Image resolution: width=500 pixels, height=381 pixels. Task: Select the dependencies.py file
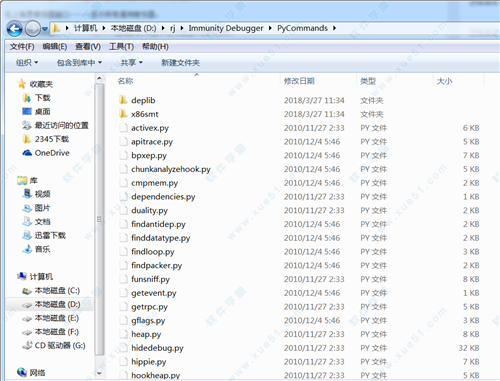tap(157, 197)
